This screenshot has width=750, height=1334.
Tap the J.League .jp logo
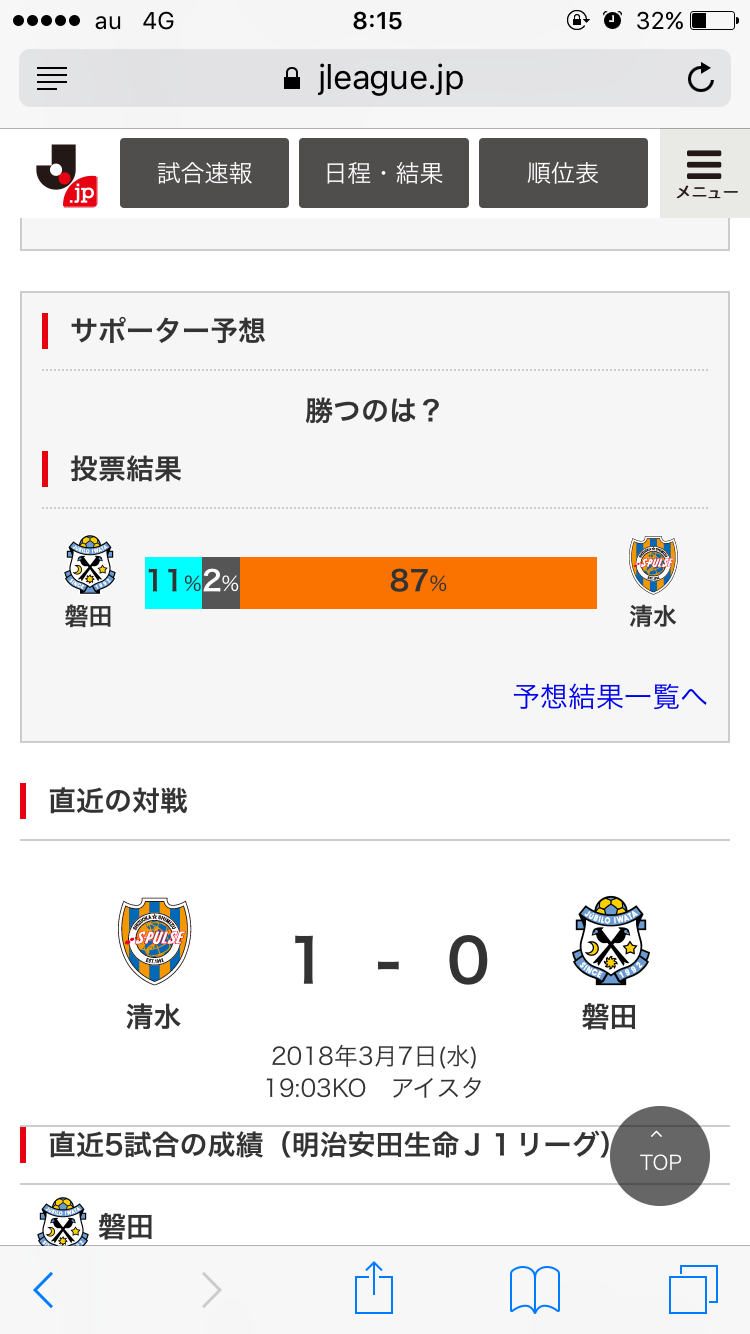point(66,173)
